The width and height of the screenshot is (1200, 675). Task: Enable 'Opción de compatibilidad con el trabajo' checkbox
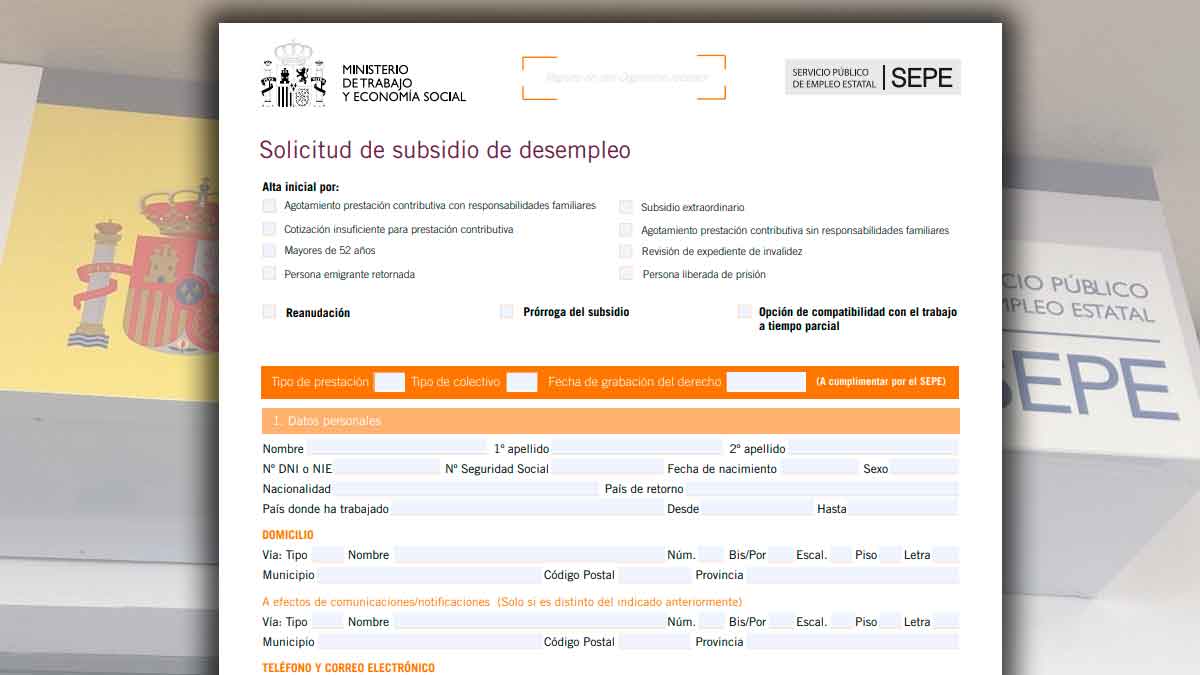[x=744, y=312]
